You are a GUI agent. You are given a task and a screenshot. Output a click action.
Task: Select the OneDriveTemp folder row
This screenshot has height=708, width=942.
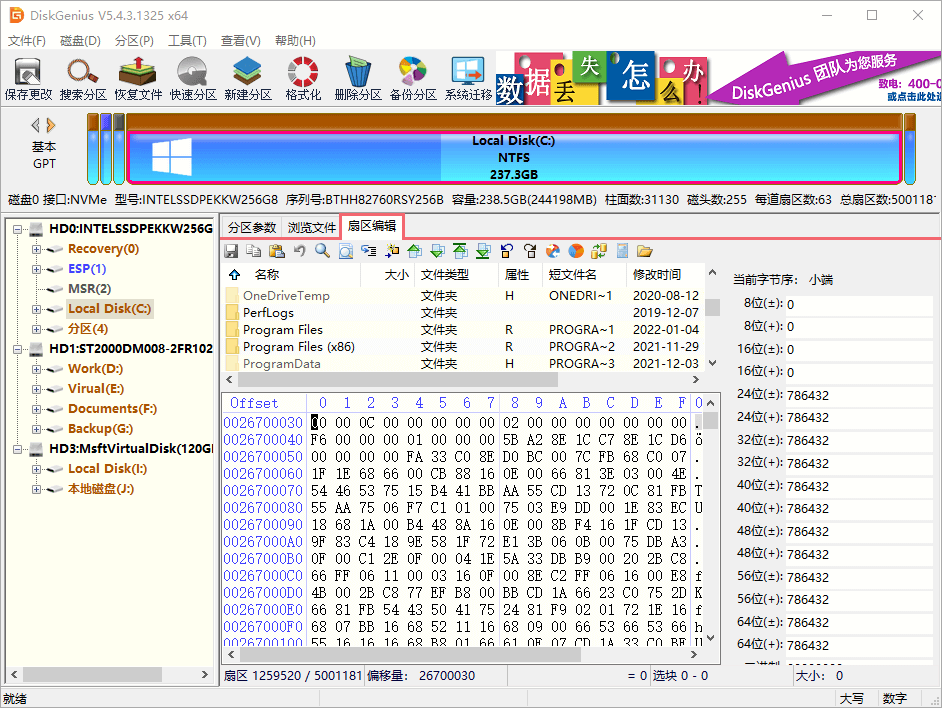pyautogui.click(x=464, y=296)
